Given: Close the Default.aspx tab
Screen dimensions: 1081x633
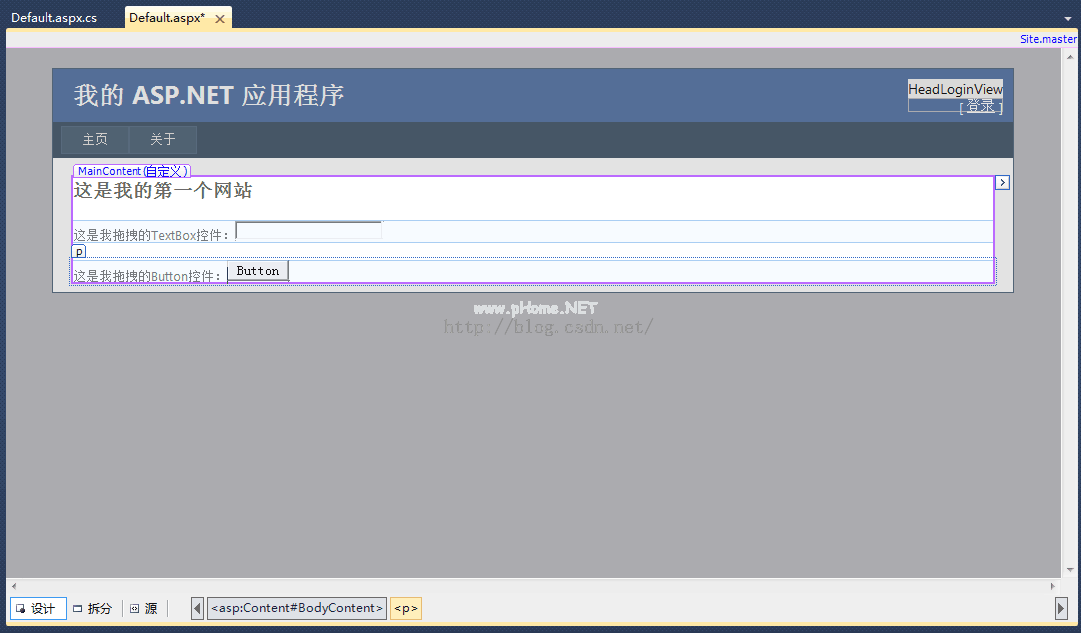Looking at the screenshot, I should pyautogui.click(x=220, y=19).
